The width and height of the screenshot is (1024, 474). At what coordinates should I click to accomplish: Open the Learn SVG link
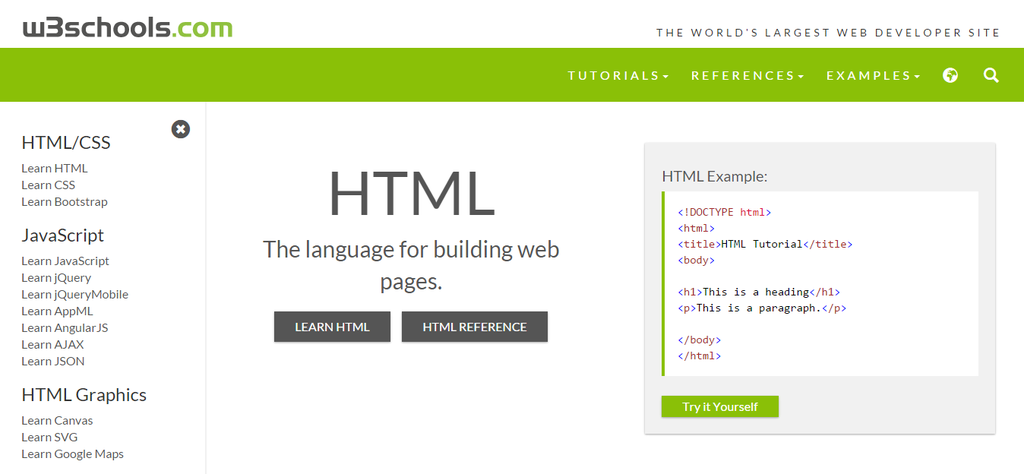click(50, 437)
